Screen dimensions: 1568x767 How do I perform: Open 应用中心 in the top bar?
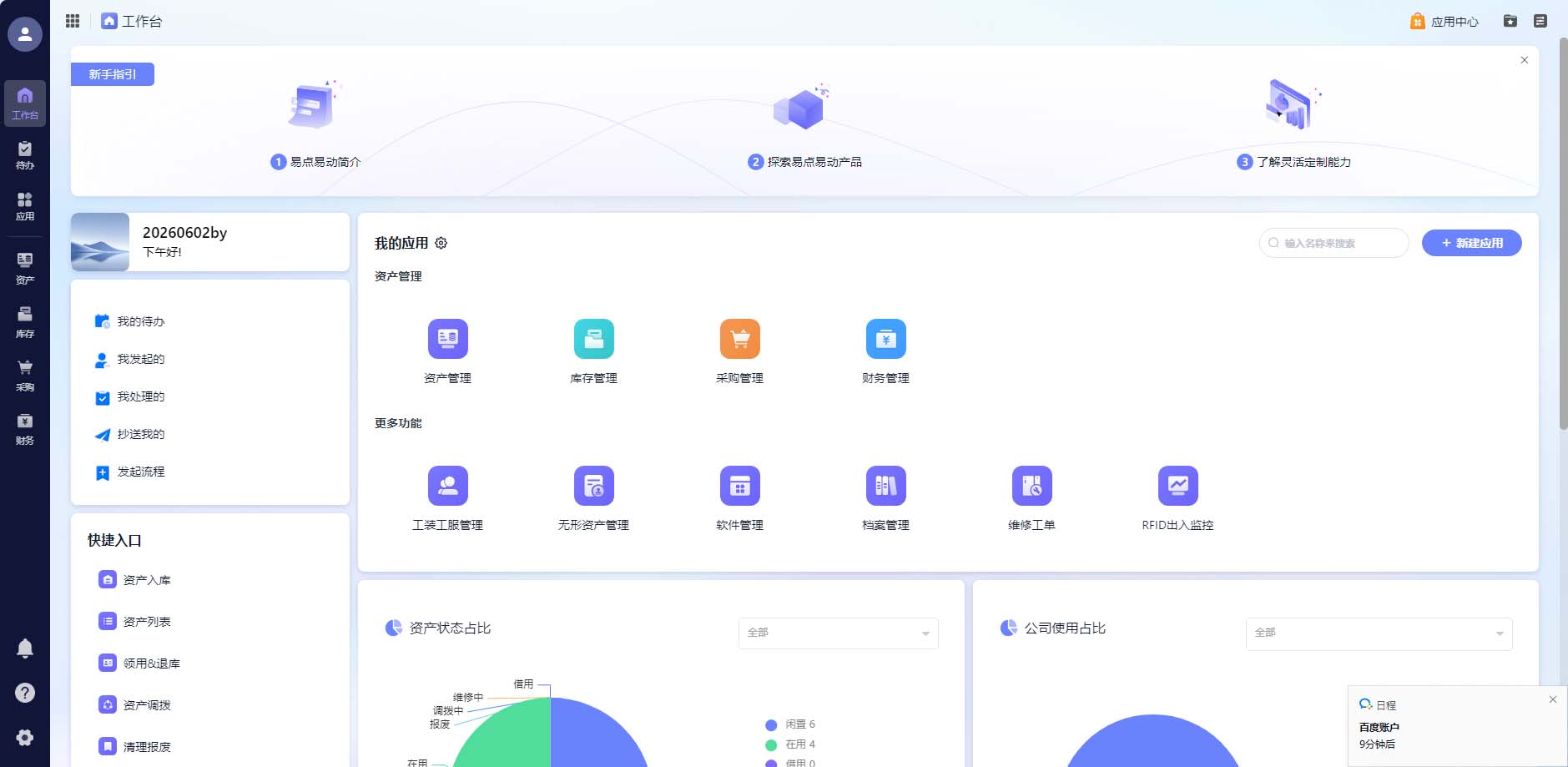(1444, 22)
